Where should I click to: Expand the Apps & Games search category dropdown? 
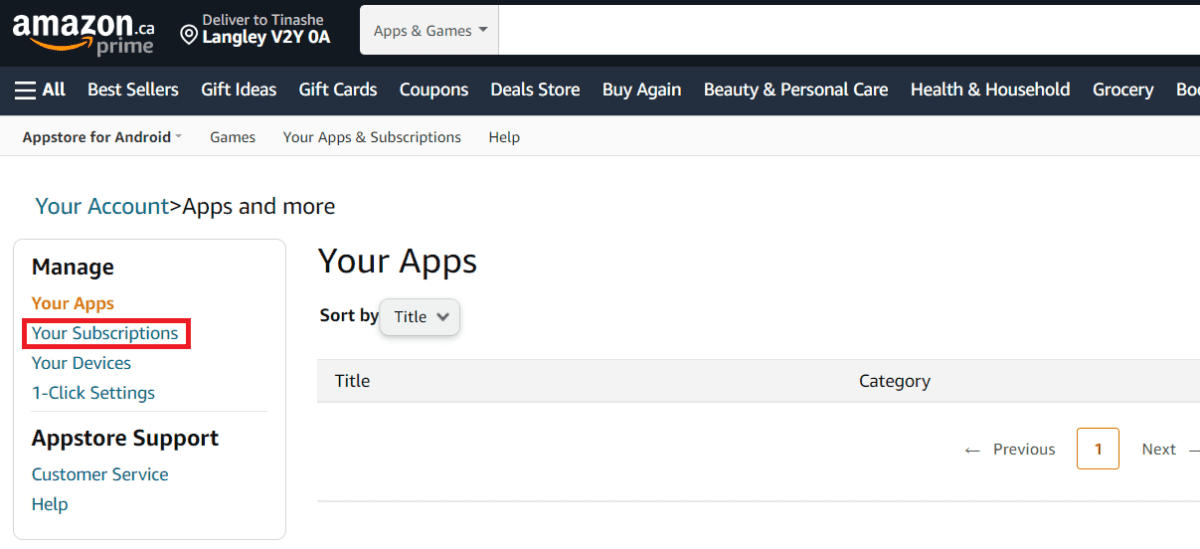click(430, 31)
